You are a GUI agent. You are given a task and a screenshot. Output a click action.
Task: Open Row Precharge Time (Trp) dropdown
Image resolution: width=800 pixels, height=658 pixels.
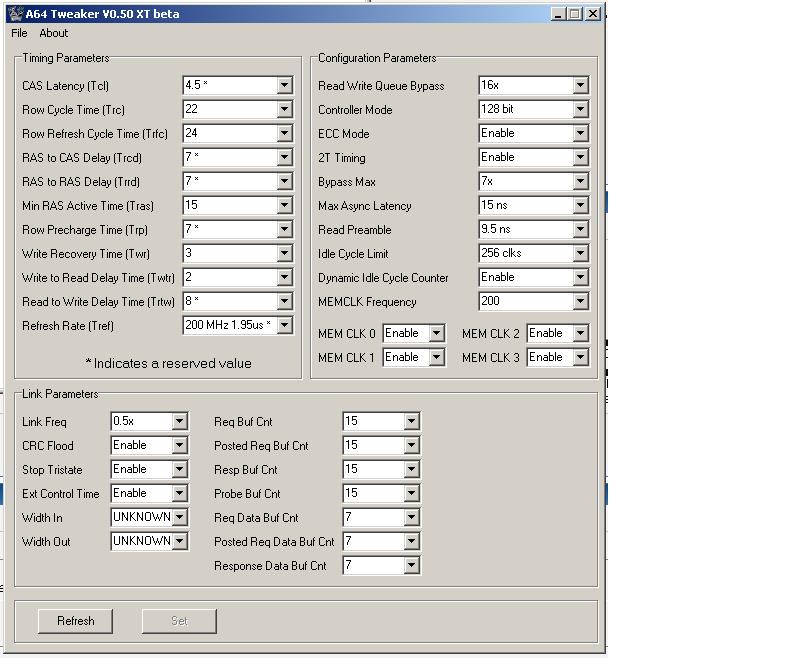[285, 229]
